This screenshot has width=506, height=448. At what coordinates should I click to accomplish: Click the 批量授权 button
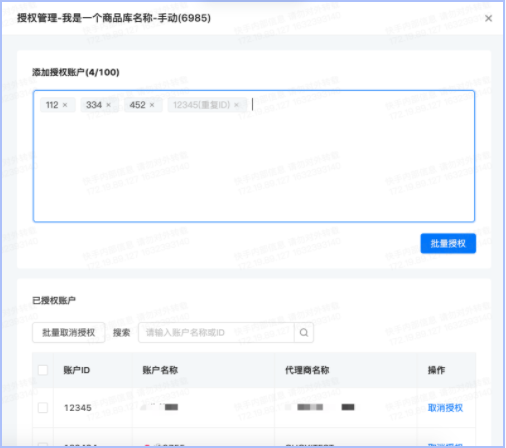coord(448,243)
